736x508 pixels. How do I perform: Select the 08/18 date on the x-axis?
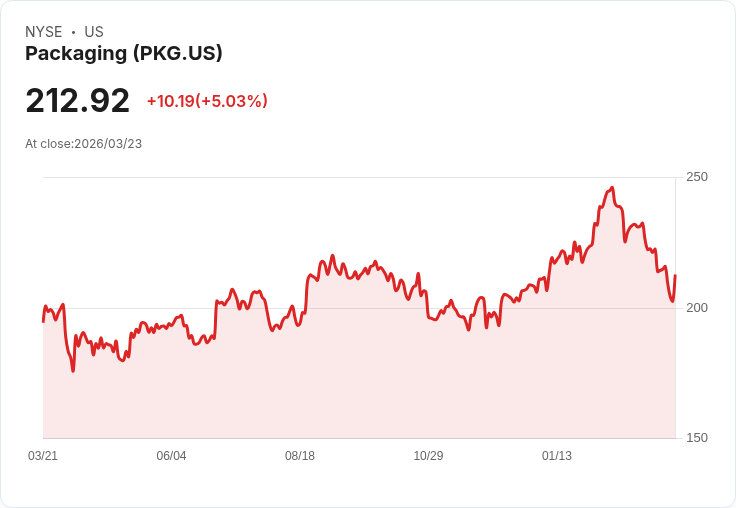(x=300, y=456)
